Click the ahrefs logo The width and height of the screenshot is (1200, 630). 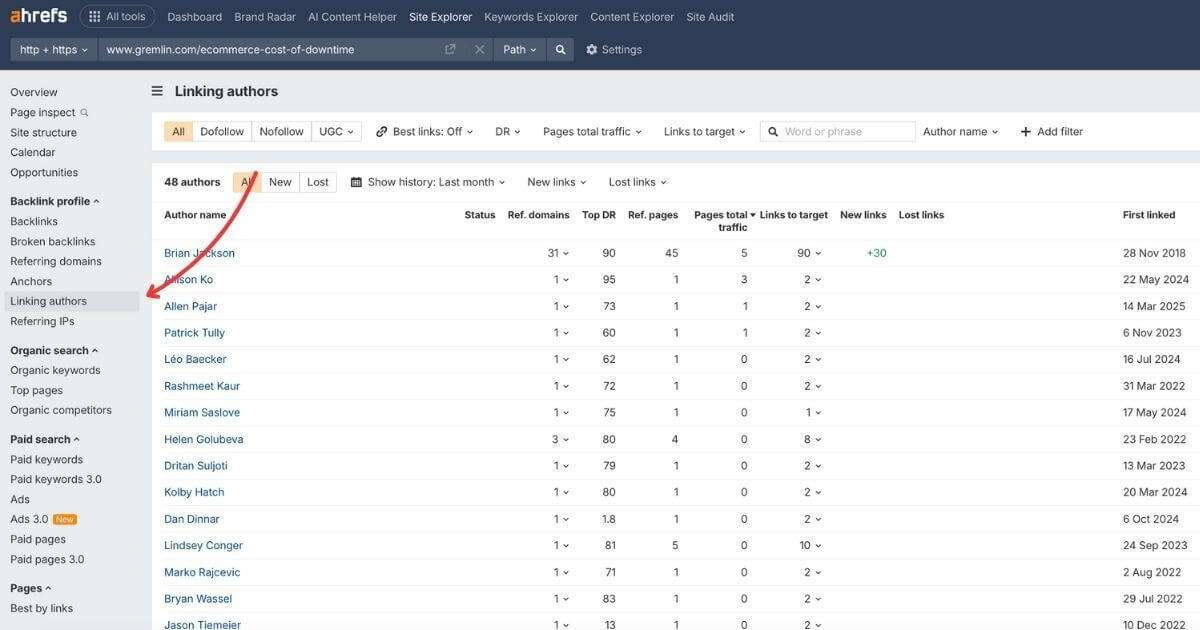pos(37,15)
